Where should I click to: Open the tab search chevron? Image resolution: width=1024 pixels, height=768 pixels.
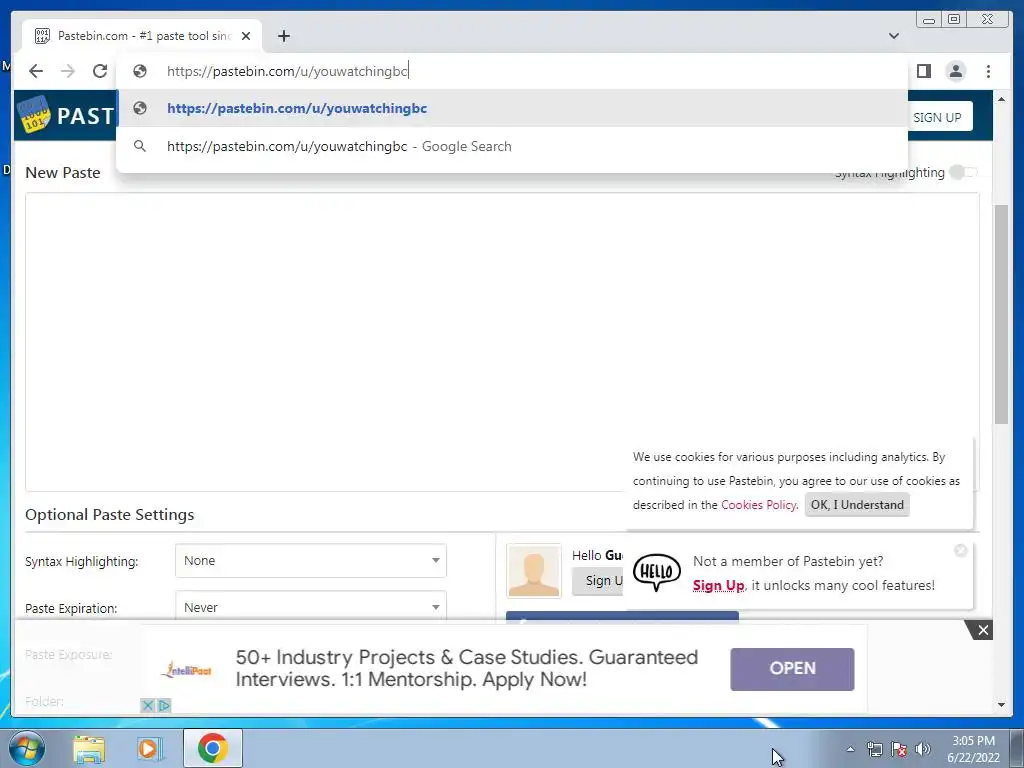tap(894, 36)
